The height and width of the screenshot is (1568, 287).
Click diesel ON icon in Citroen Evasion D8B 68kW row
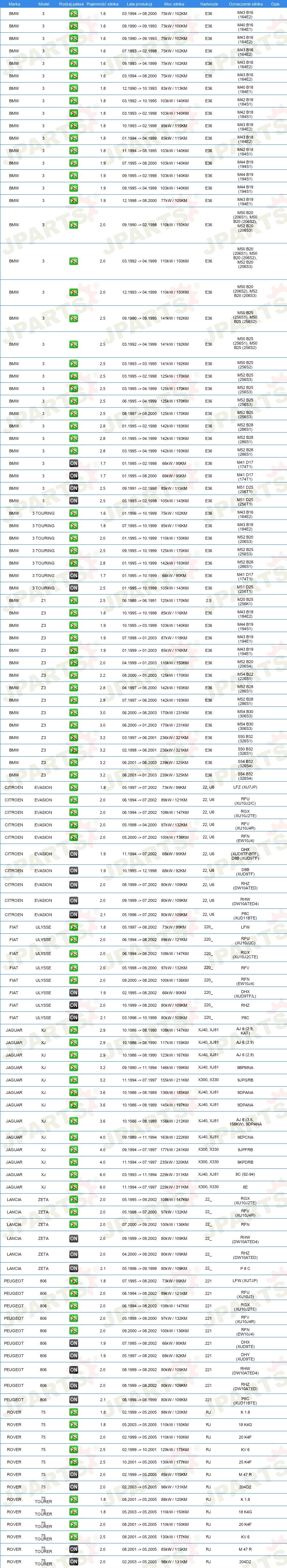73,870
